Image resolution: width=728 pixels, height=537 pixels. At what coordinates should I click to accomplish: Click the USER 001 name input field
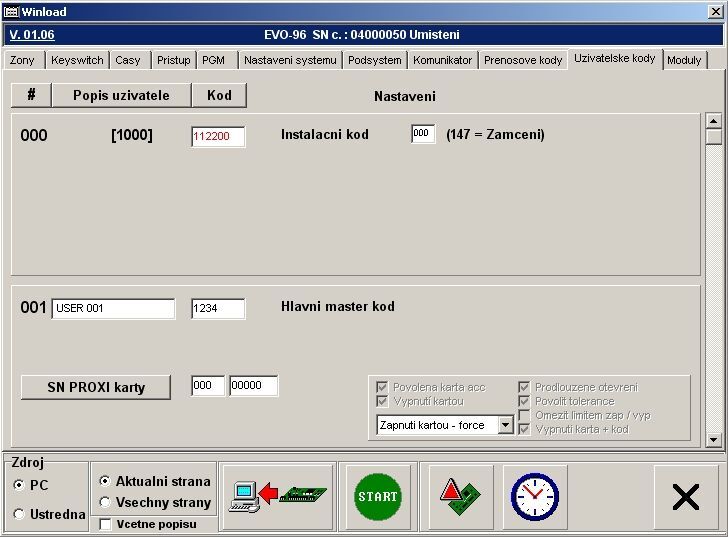[113, 309]
